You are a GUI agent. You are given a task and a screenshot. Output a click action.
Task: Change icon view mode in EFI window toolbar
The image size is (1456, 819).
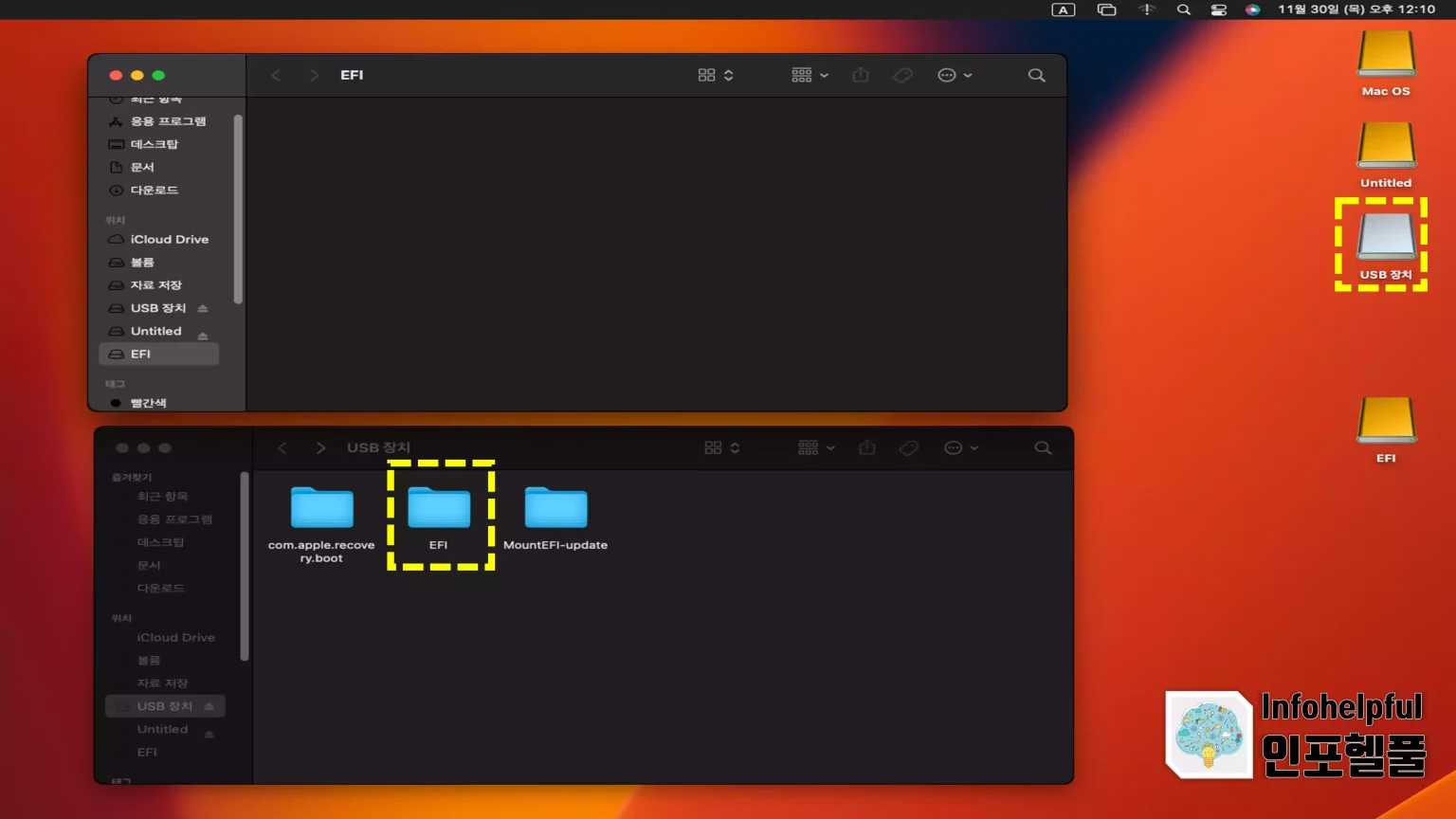coord(716,75)
